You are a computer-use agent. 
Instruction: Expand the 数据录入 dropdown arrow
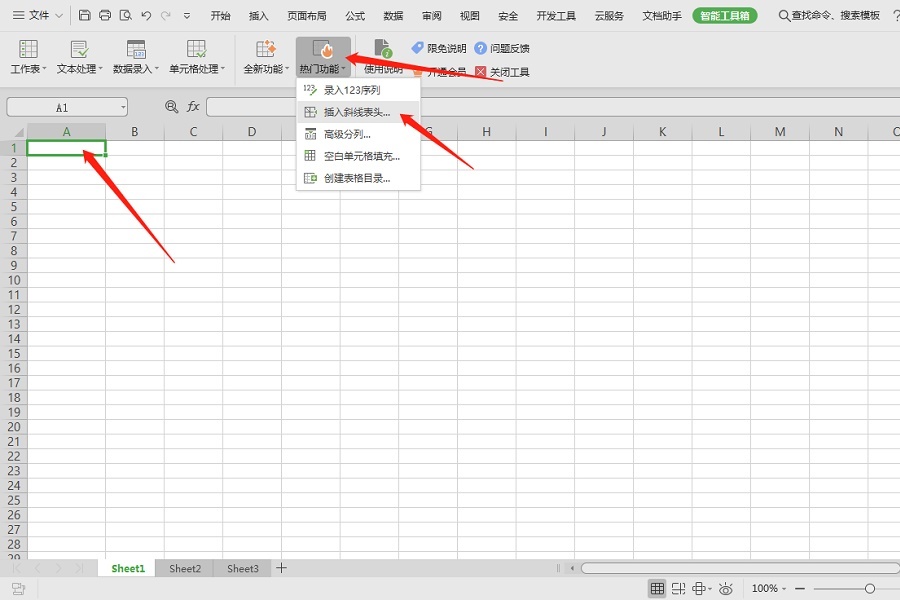coord(155,68)
